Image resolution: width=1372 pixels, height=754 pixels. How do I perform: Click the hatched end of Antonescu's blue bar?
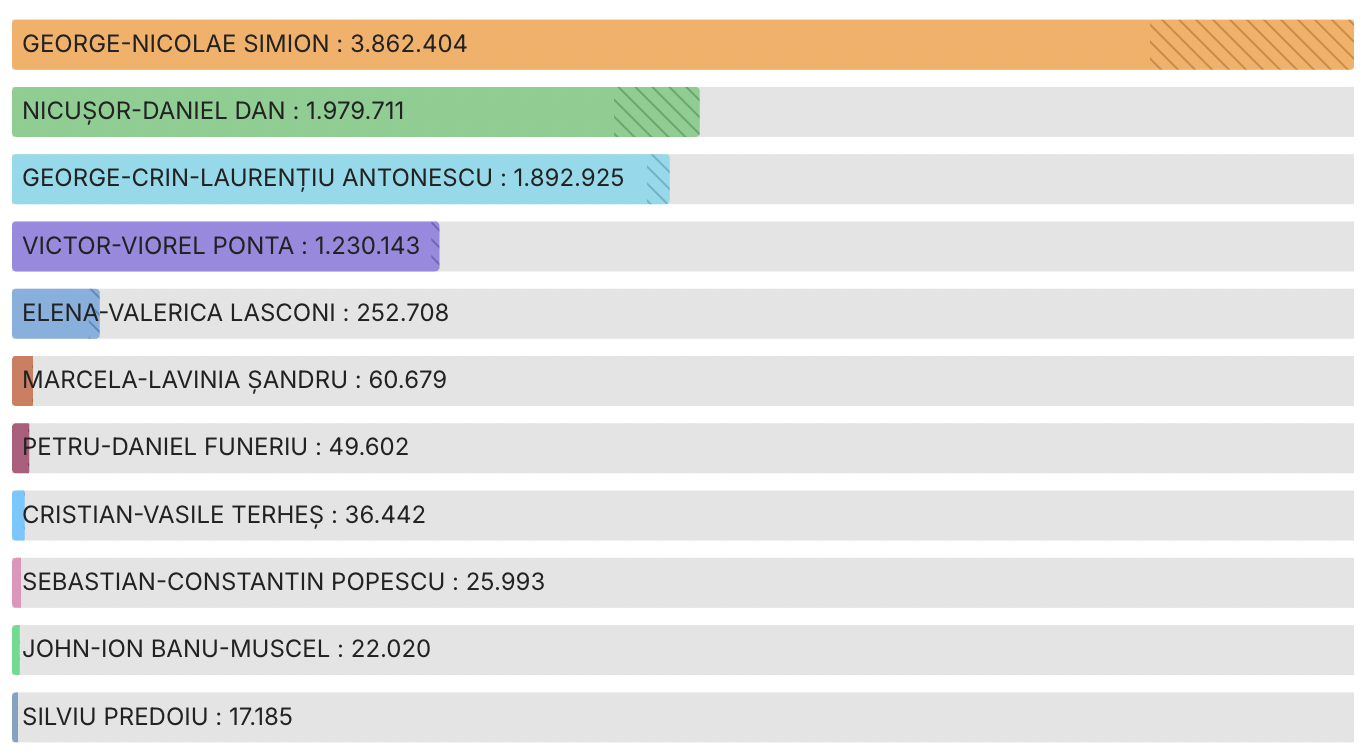click(658, 178)
